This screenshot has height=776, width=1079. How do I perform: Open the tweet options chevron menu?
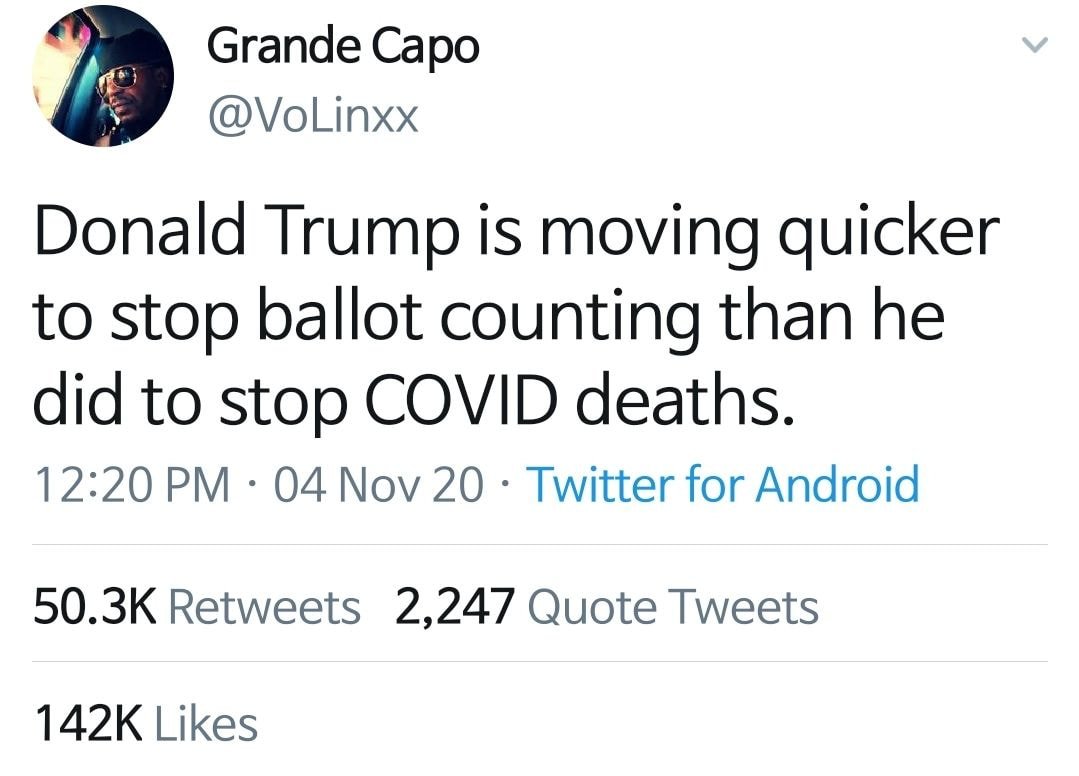click(x=1036, y=46)
